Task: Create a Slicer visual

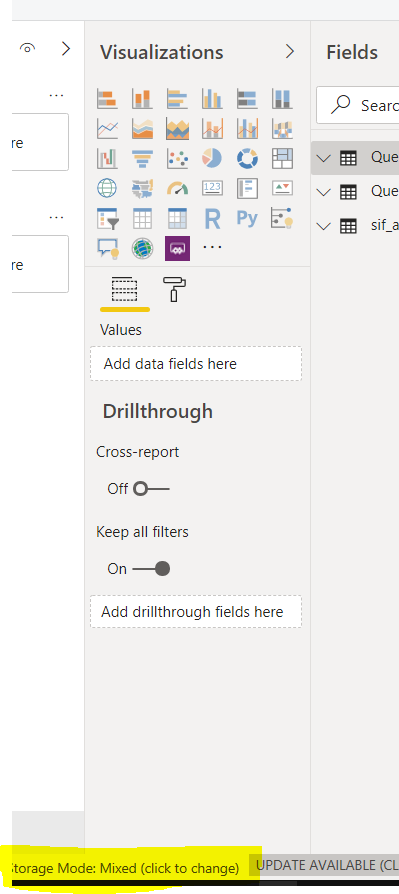Action: pos(107,218)
